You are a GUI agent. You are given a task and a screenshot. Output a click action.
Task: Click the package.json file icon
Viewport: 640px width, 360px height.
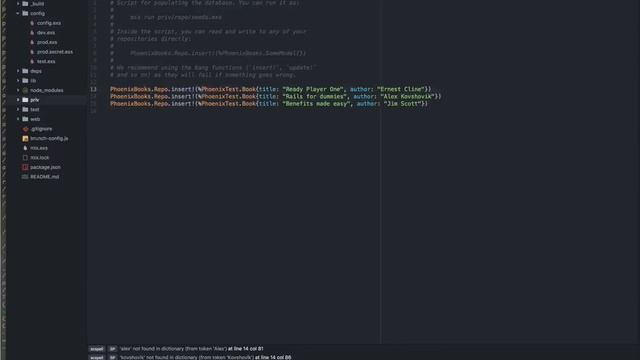(25, 167)
